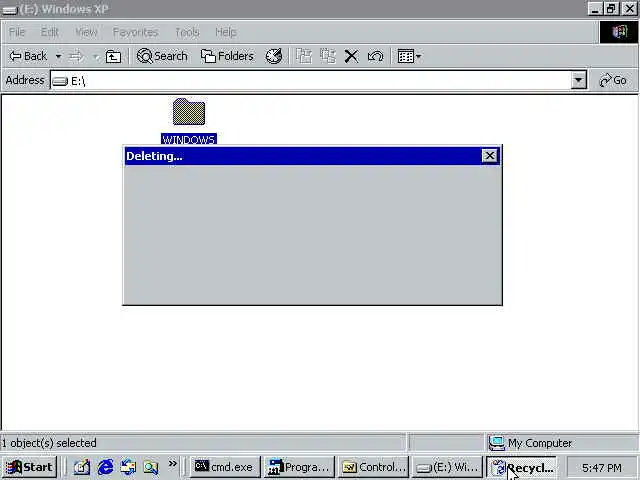Viewport: 640px width, 480px height.
Task: Expand the Address bar dropdown arrow
Action: tap(578, 80)
